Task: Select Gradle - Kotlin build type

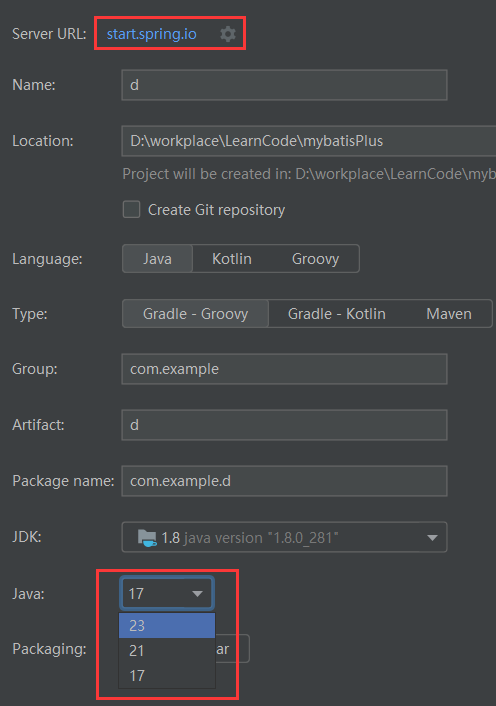Action: click(337, 314)
